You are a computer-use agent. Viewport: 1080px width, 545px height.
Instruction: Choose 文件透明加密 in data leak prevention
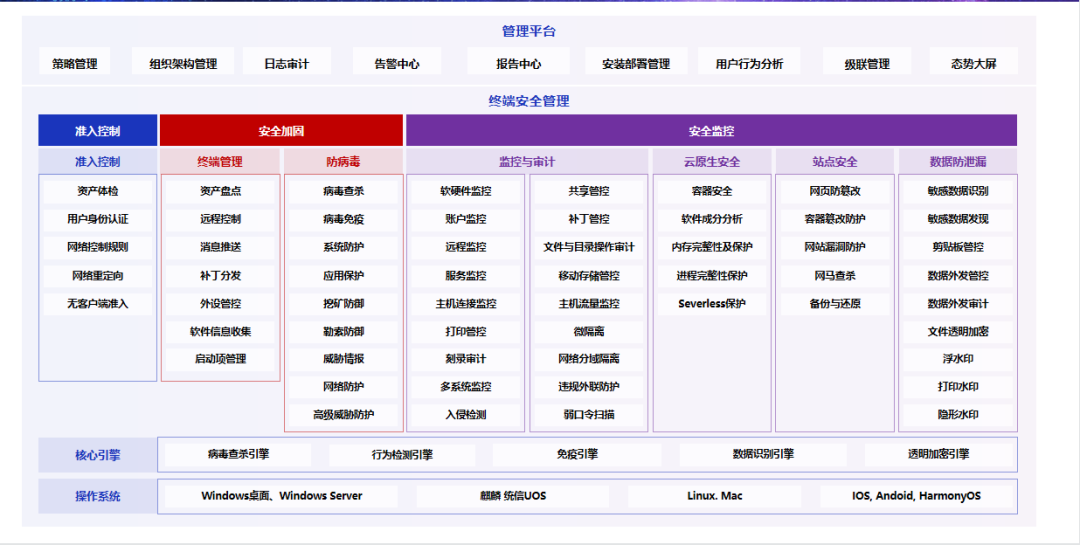pos(957,331)
